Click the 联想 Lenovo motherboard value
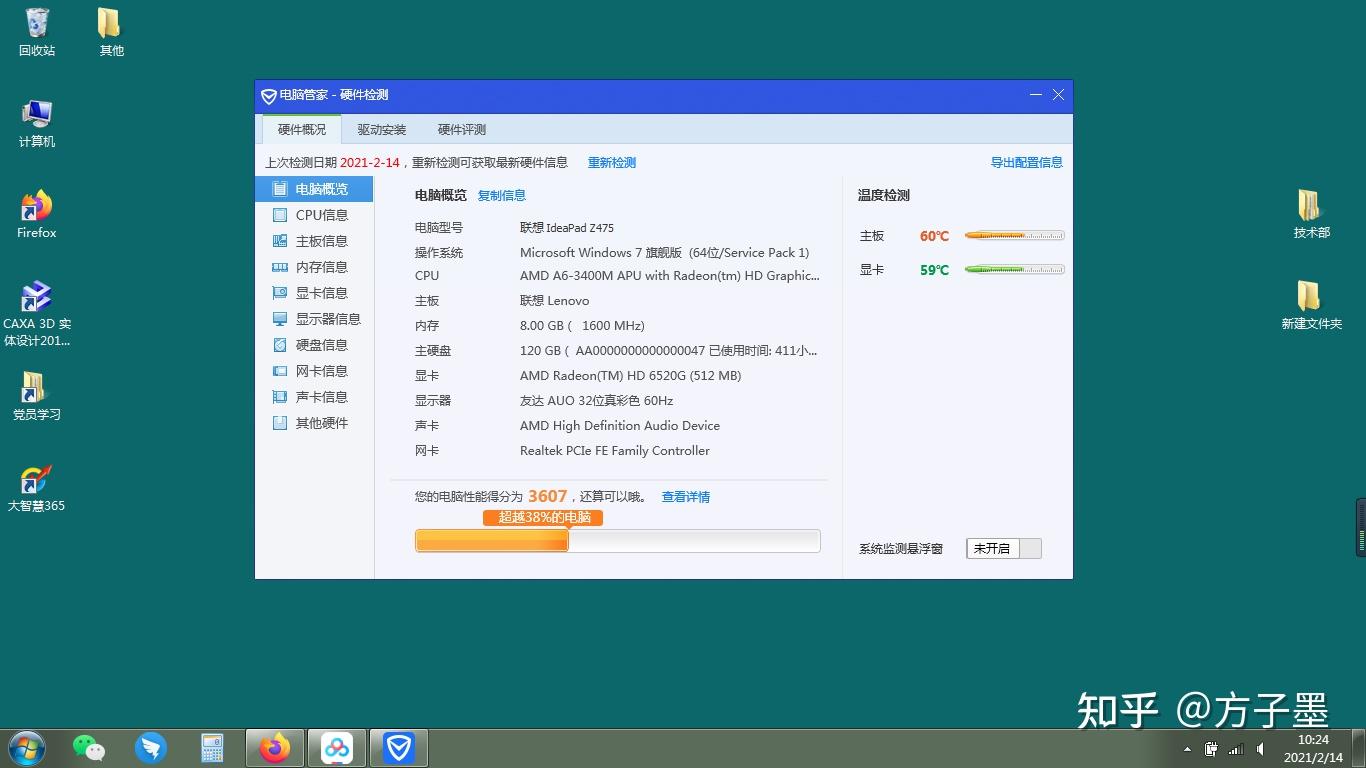1366x768 pixels. pyautogui.click(x=555, y=301)
